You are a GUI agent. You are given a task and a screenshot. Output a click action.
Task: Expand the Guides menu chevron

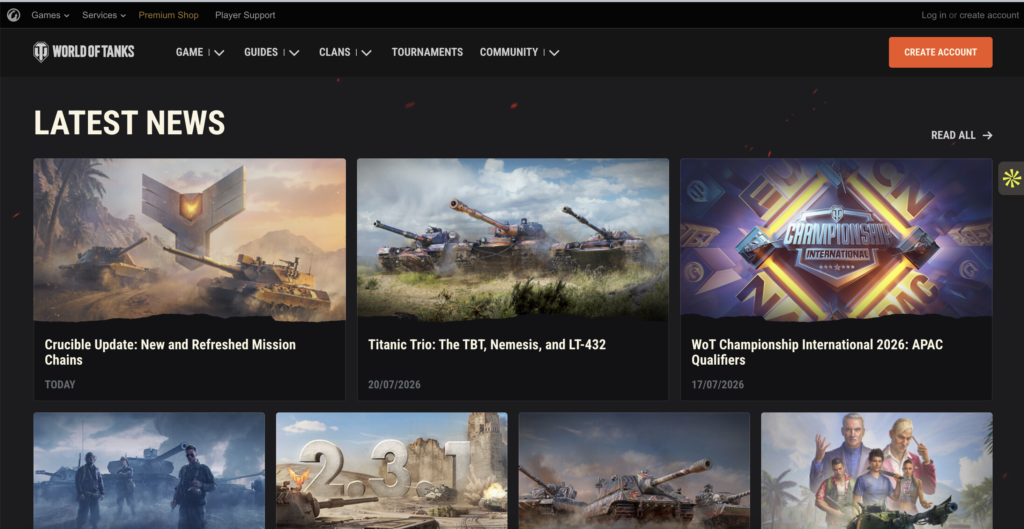pos(295,53)
